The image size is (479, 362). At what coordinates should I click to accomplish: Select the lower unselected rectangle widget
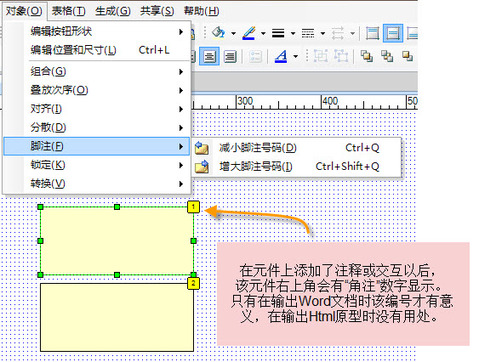coord(117,317)
